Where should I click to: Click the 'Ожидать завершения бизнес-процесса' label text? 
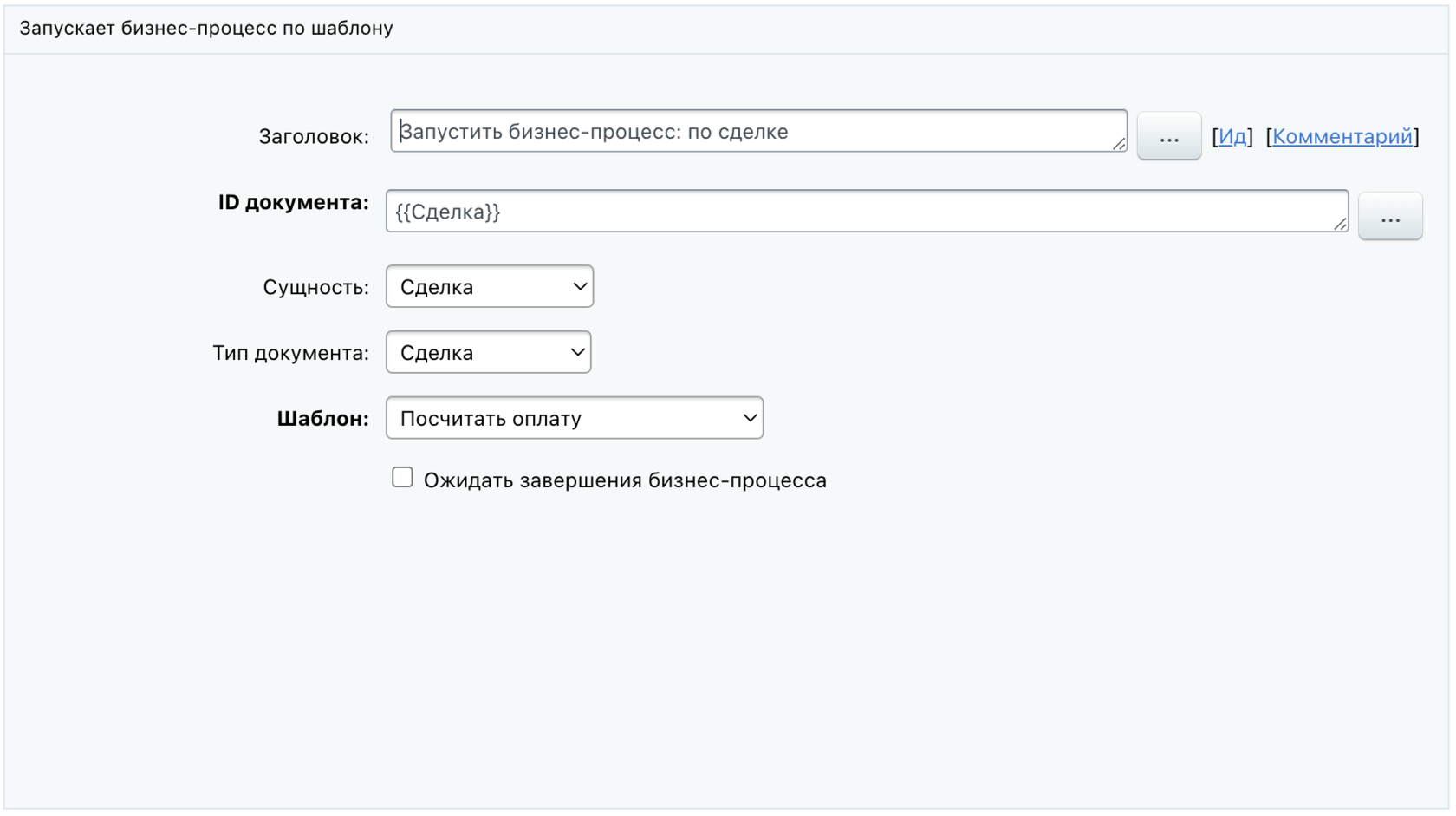pyautogui.click(x=624, y=480)
